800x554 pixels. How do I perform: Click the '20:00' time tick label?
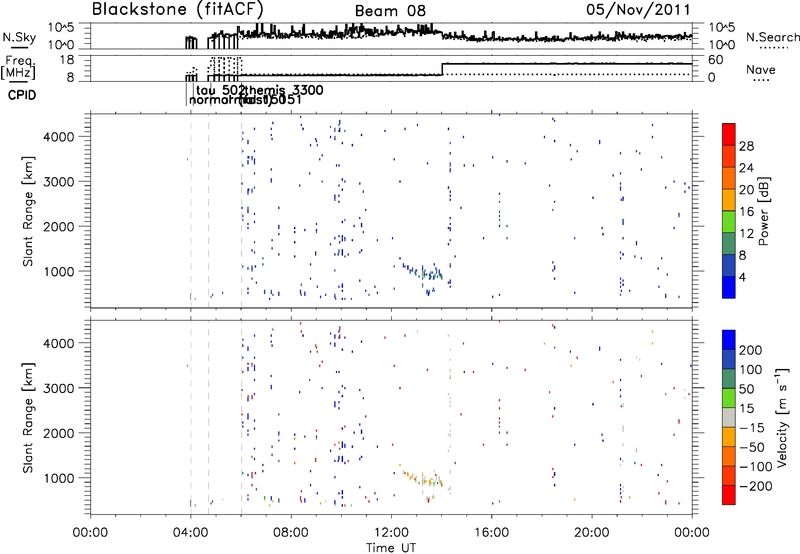[592, 533]
